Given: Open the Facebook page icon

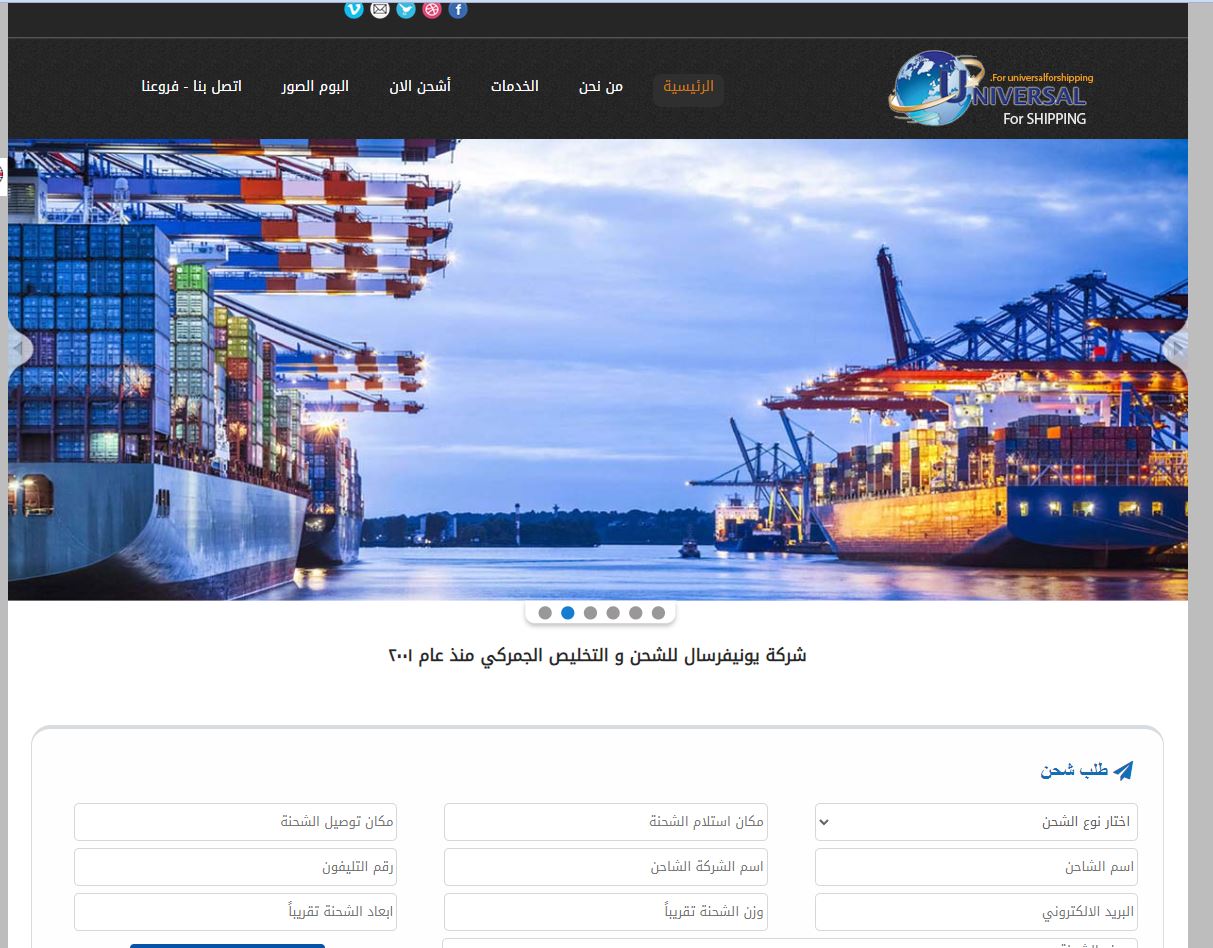Looking at the screenshot, I should (458, 10).
